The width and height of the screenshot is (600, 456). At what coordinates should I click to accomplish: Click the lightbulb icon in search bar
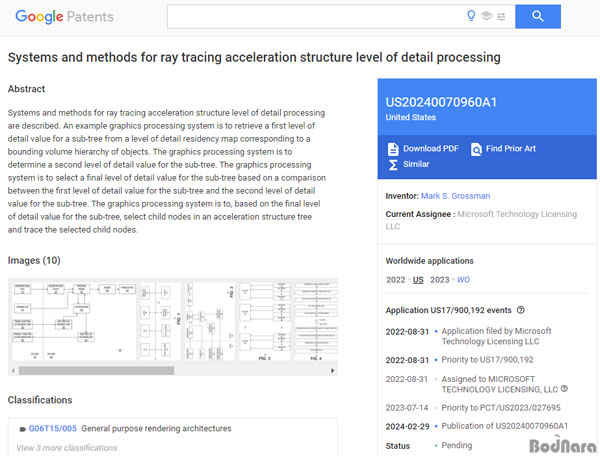(x=471, y=16)
